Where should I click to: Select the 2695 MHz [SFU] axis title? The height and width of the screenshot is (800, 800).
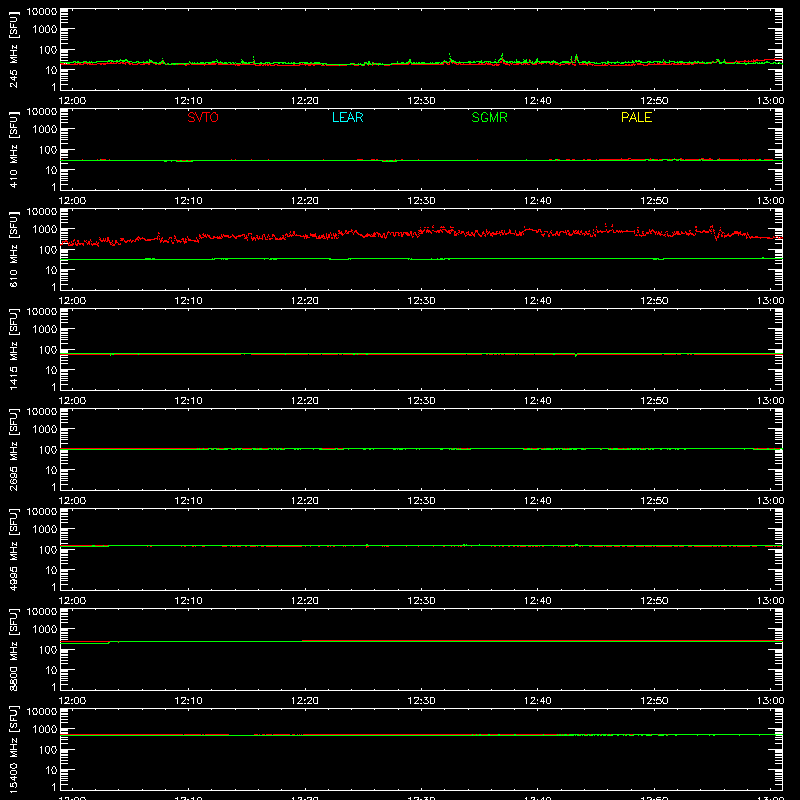click(x=13, y=450)
